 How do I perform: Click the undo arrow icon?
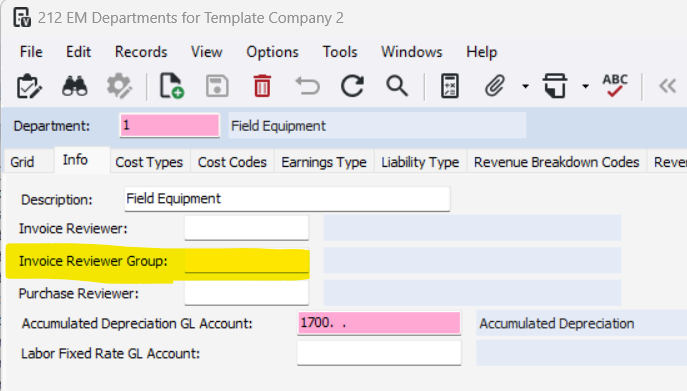coord(308,86)
